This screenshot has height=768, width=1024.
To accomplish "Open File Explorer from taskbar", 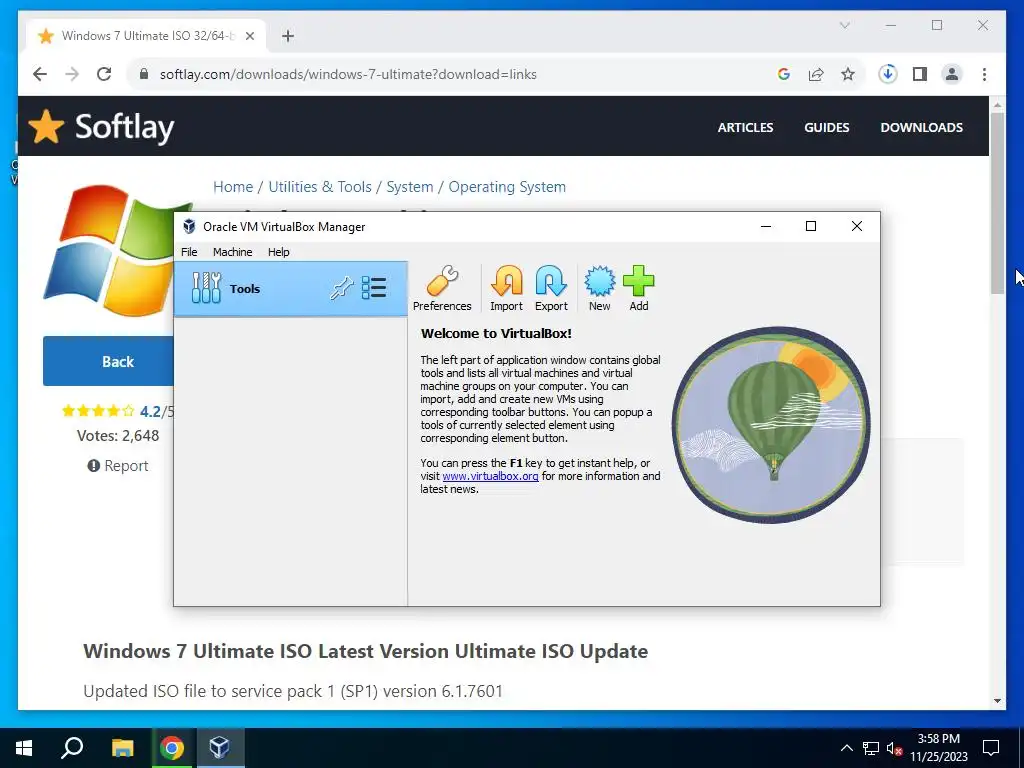I will coord(122,748).
